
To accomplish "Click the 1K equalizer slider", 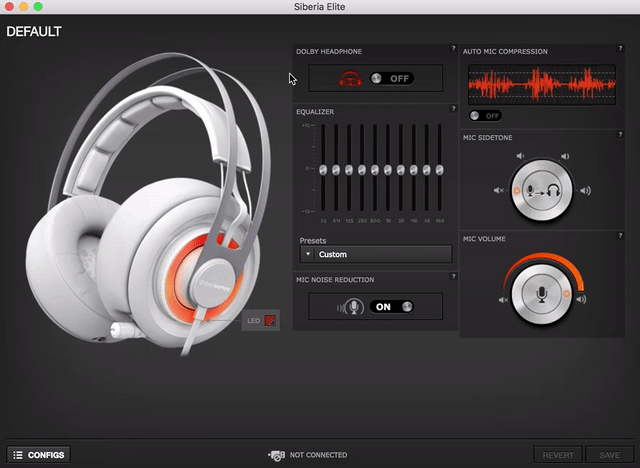I will tap(388, 170).
